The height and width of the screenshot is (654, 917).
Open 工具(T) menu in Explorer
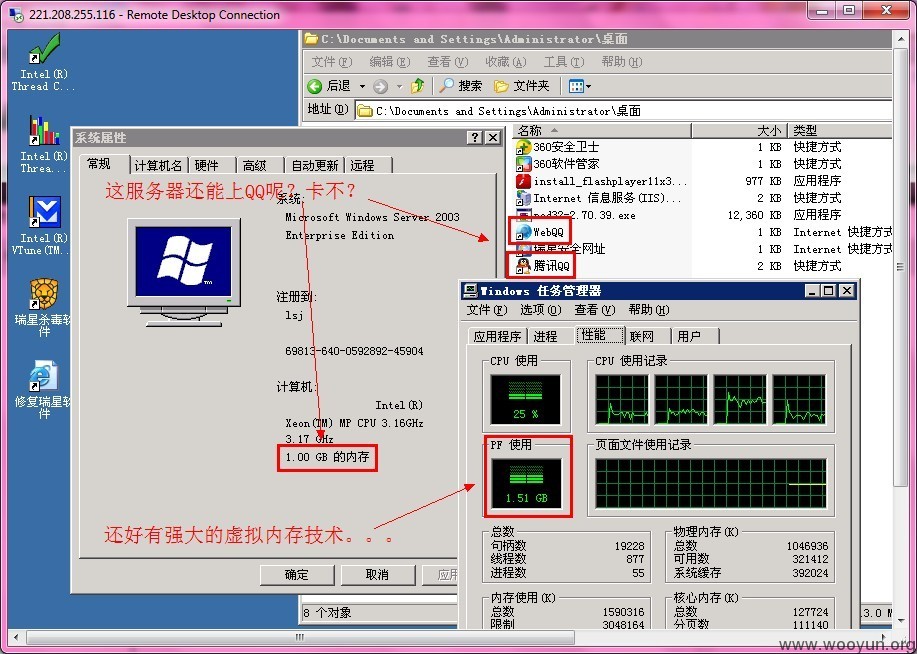564,62
